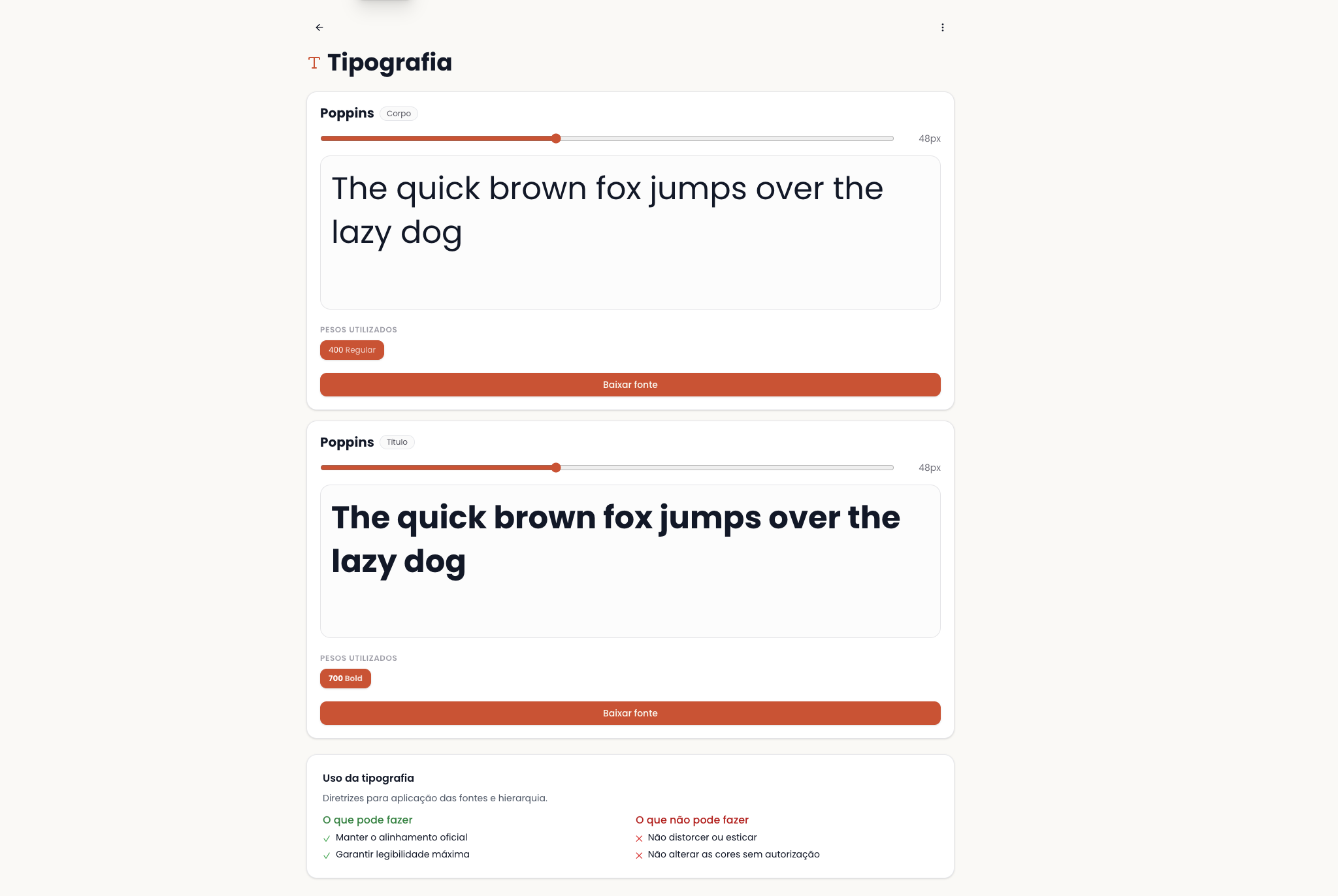1338x896 pixels.
Task: Click the Corpo font size slider handle
Action: (x=556, y=138)
